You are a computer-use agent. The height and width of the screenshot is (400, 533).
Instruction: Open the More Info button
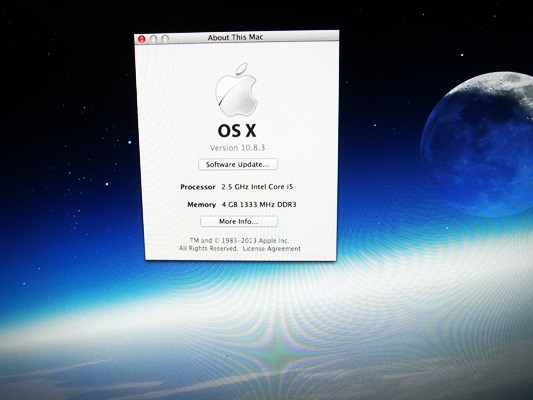(x=239, y=221)
